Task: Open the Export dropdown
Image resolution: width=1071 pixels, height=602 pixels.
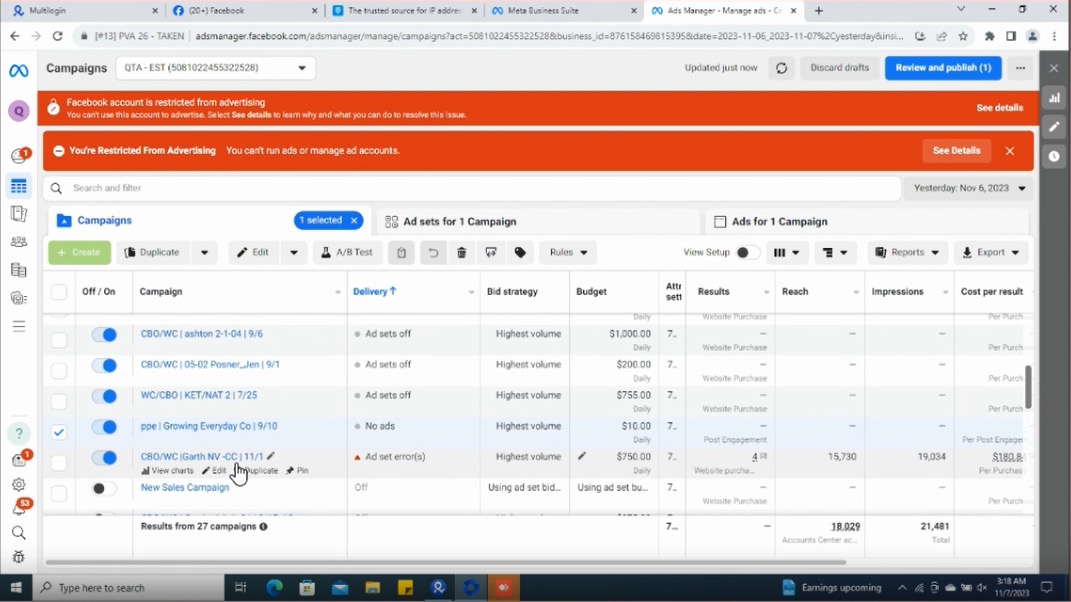Action: coord(990,253)
